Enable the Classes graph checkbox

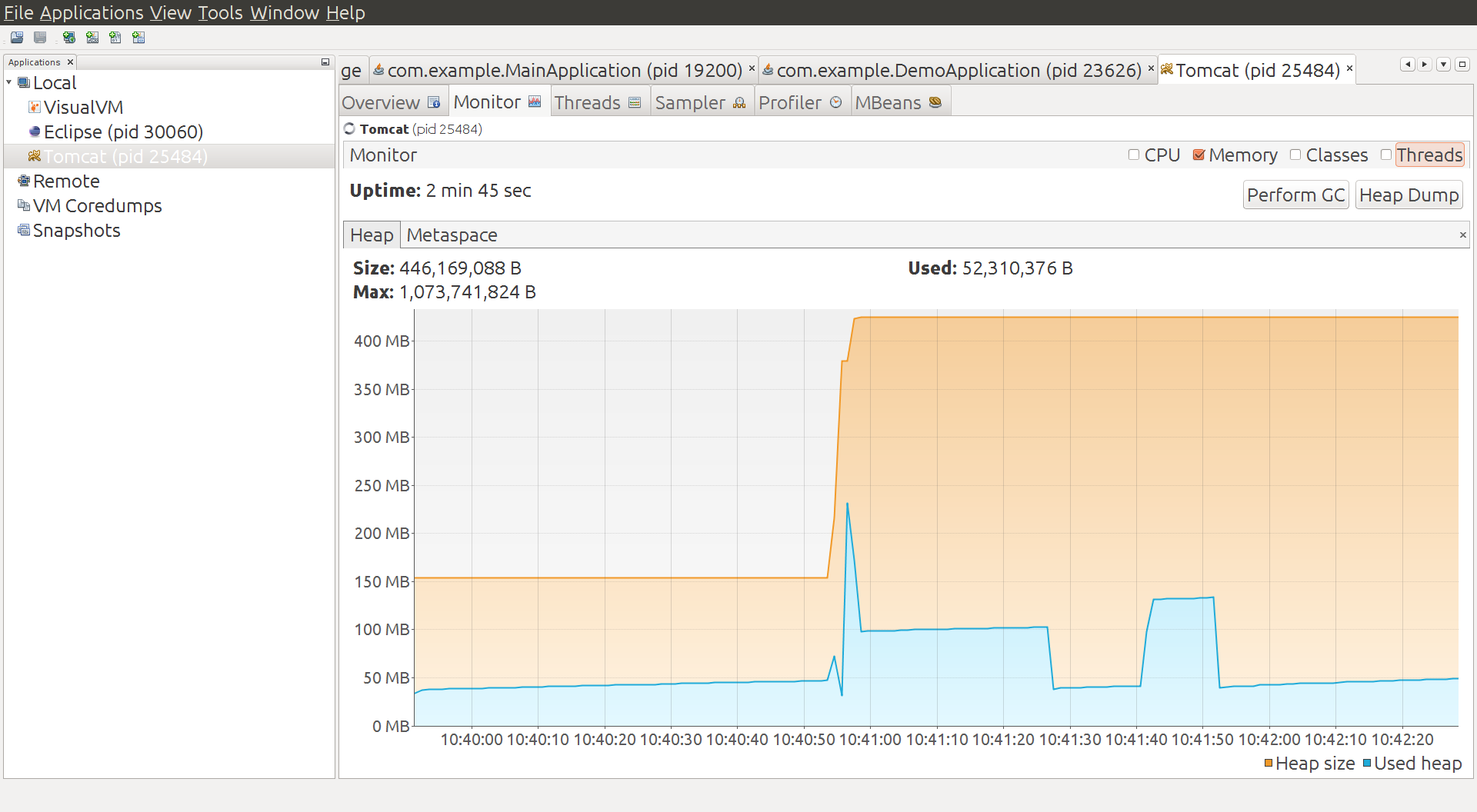click(x=1295, y=155)
